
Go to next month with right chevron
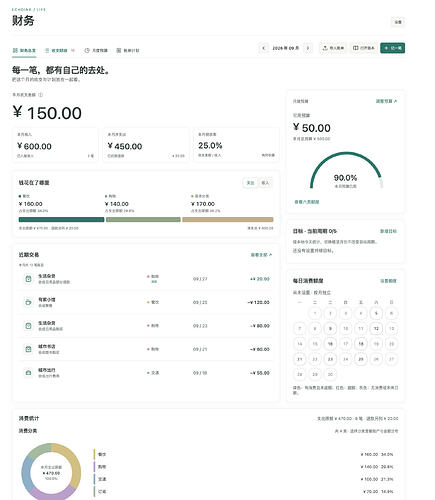click(x=308, y=48)
